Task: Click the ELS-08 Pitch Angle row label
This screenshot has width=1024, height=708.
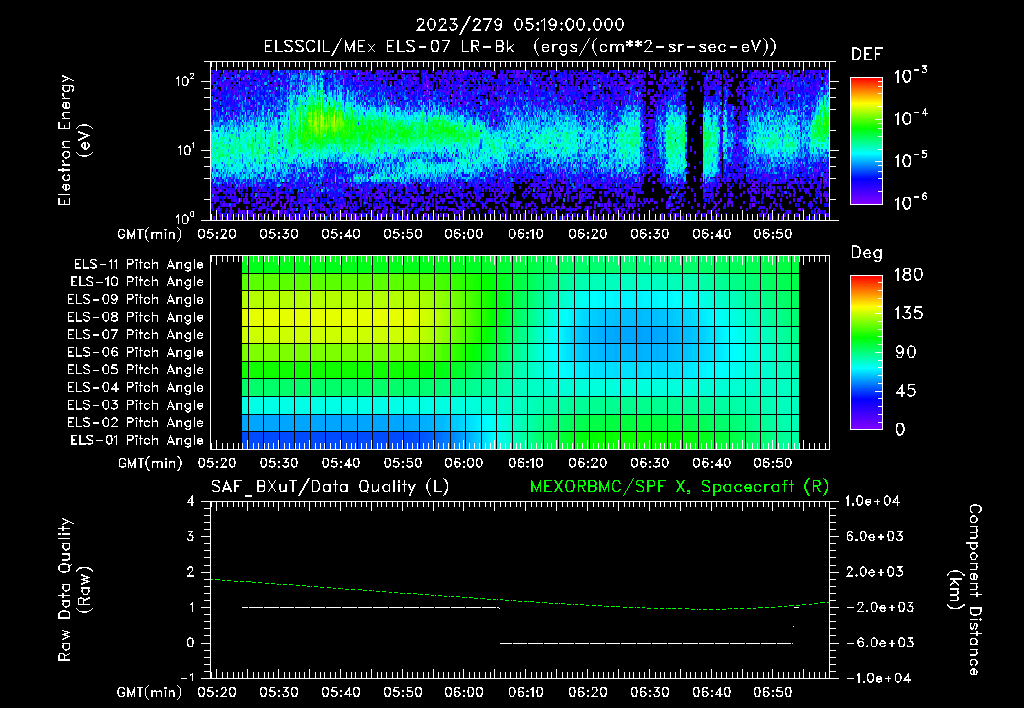Action: pyautogui.click(x=136, y=317)
